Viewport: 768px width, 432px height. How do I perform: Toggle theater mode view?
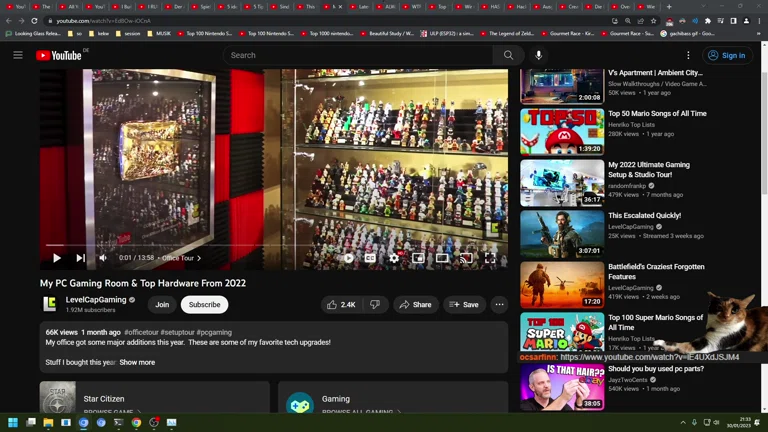(442, 258)
